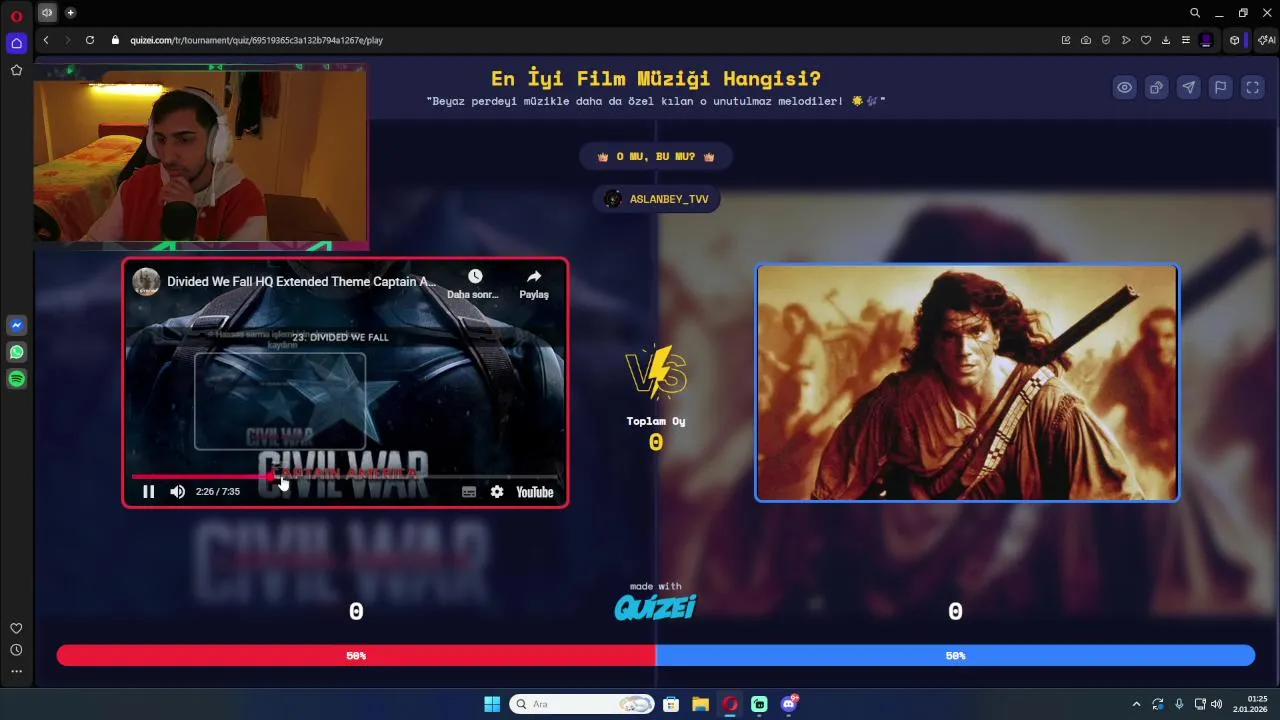Click the 'O MU, BU MU?' badge
The height and width of the screenshot is (720, 1280).
[655, 157]
